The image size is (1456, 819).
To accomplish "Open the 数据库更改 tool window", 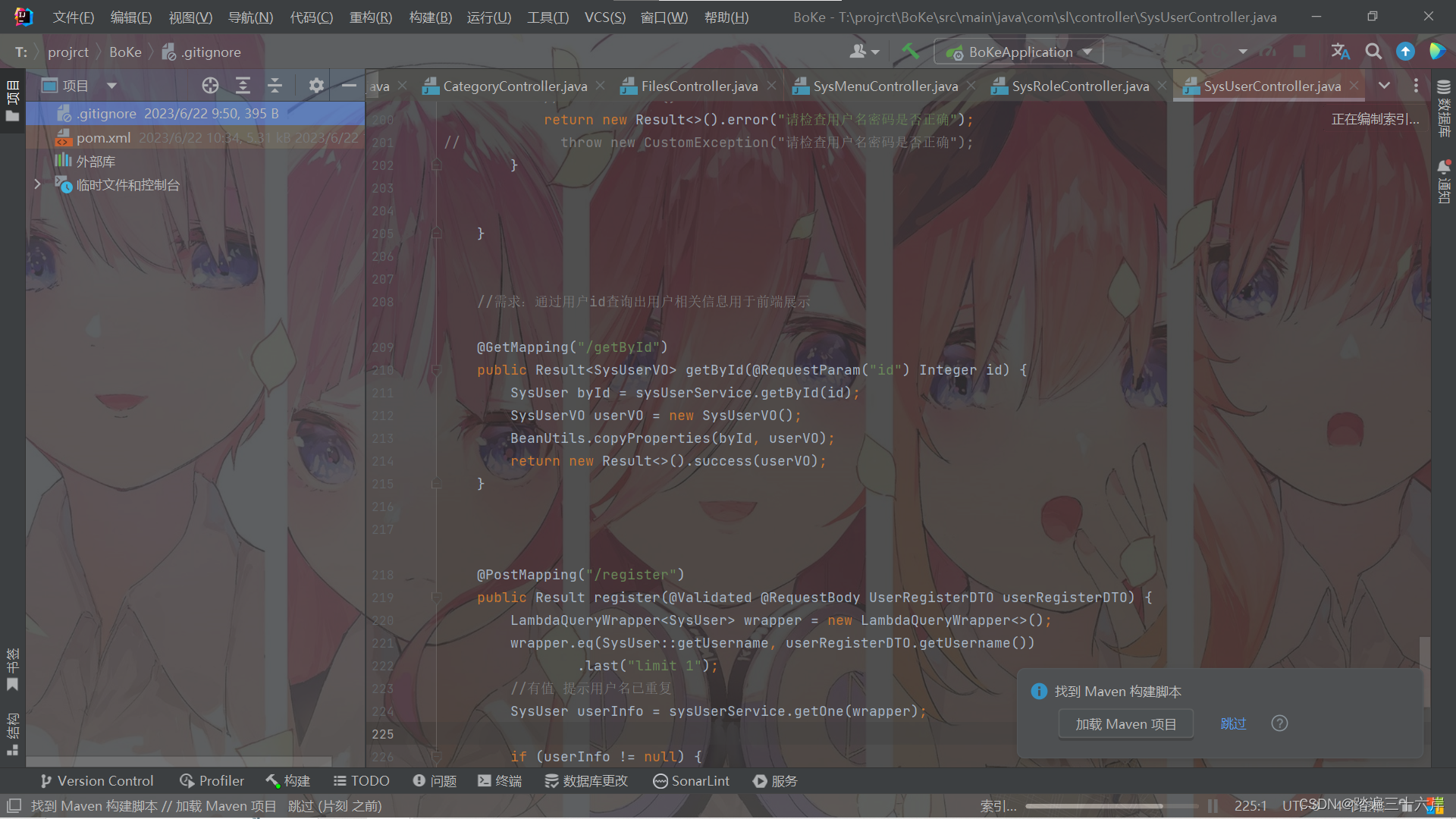I will tap(586, 781).
